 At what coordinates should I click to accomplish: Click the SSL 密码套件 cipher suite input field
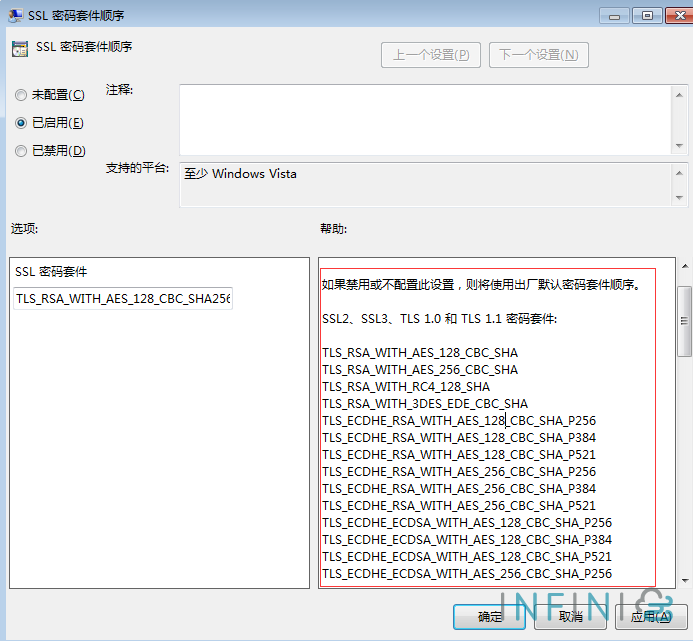123,299
